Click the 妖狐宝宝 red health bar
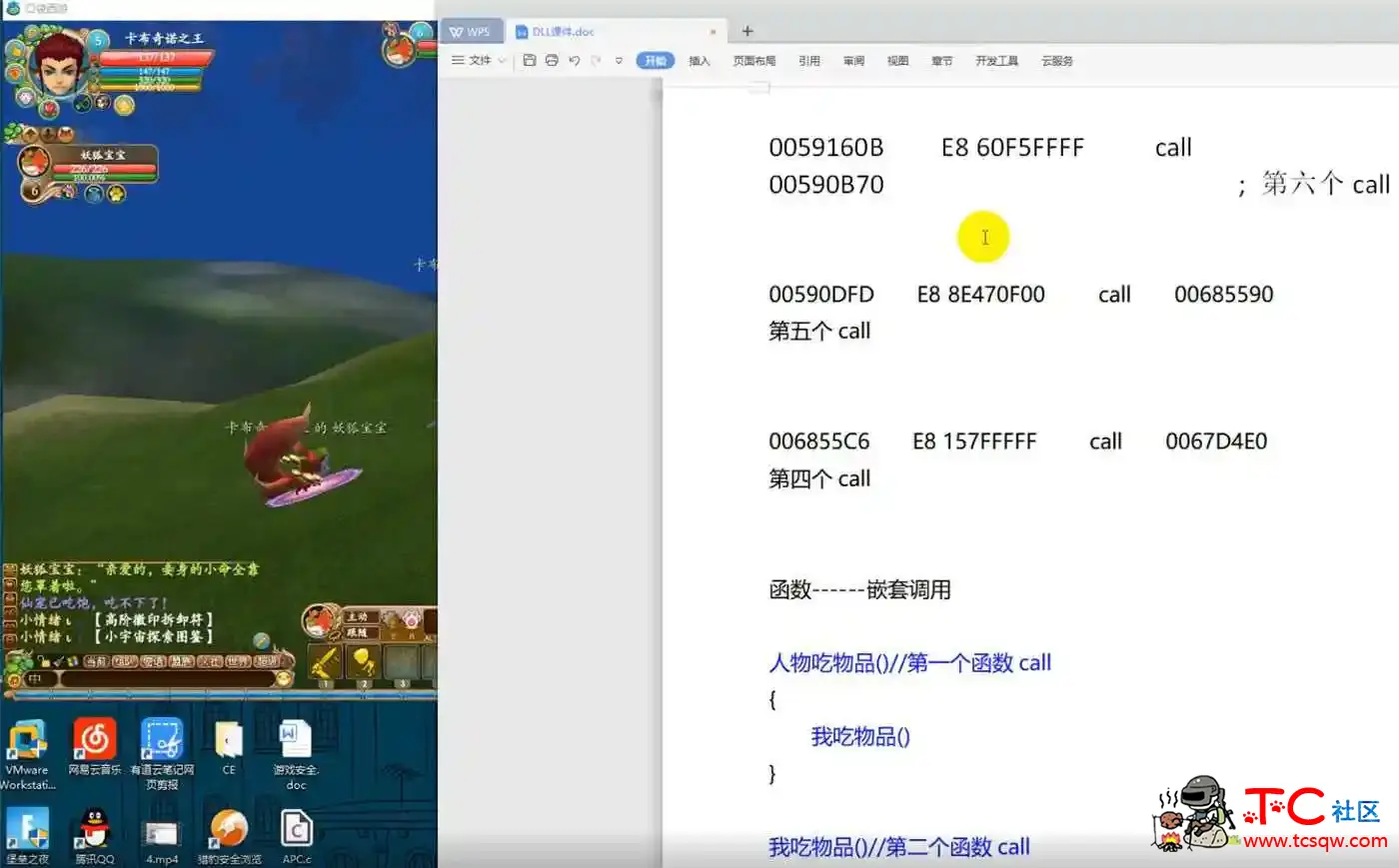 [104, 169]
